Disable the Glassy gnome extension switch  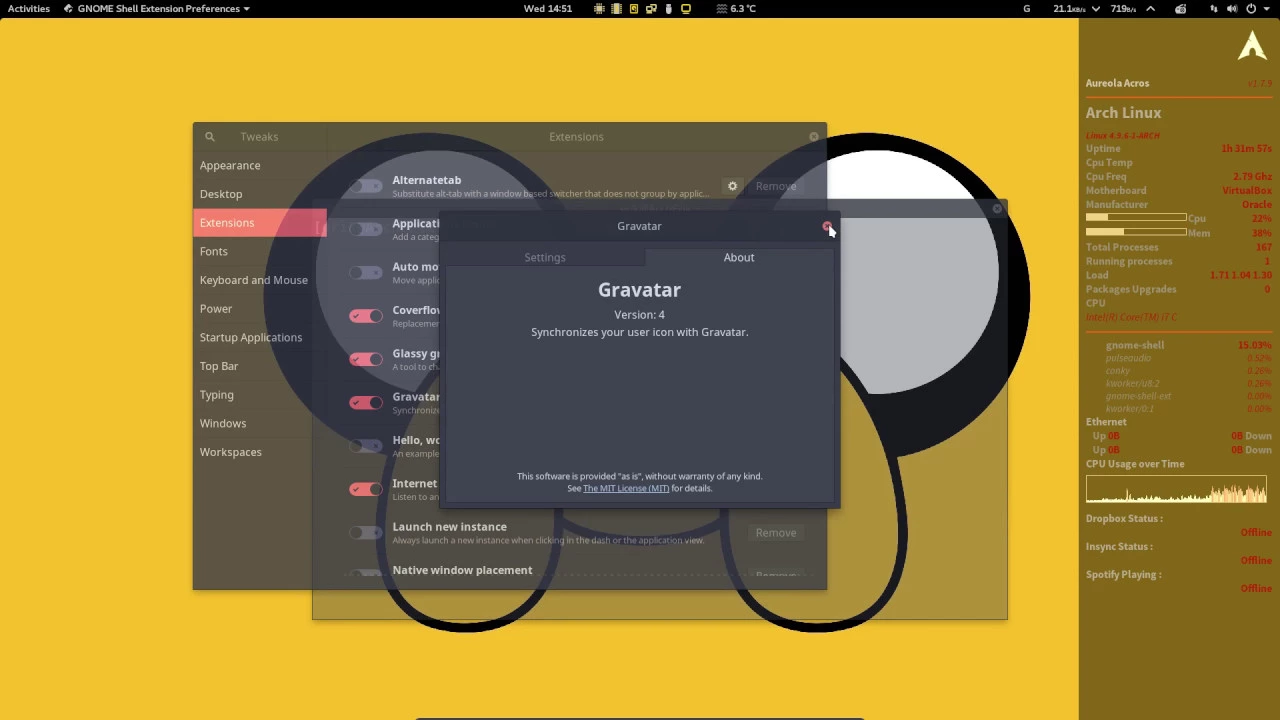(x=366, y=359)
